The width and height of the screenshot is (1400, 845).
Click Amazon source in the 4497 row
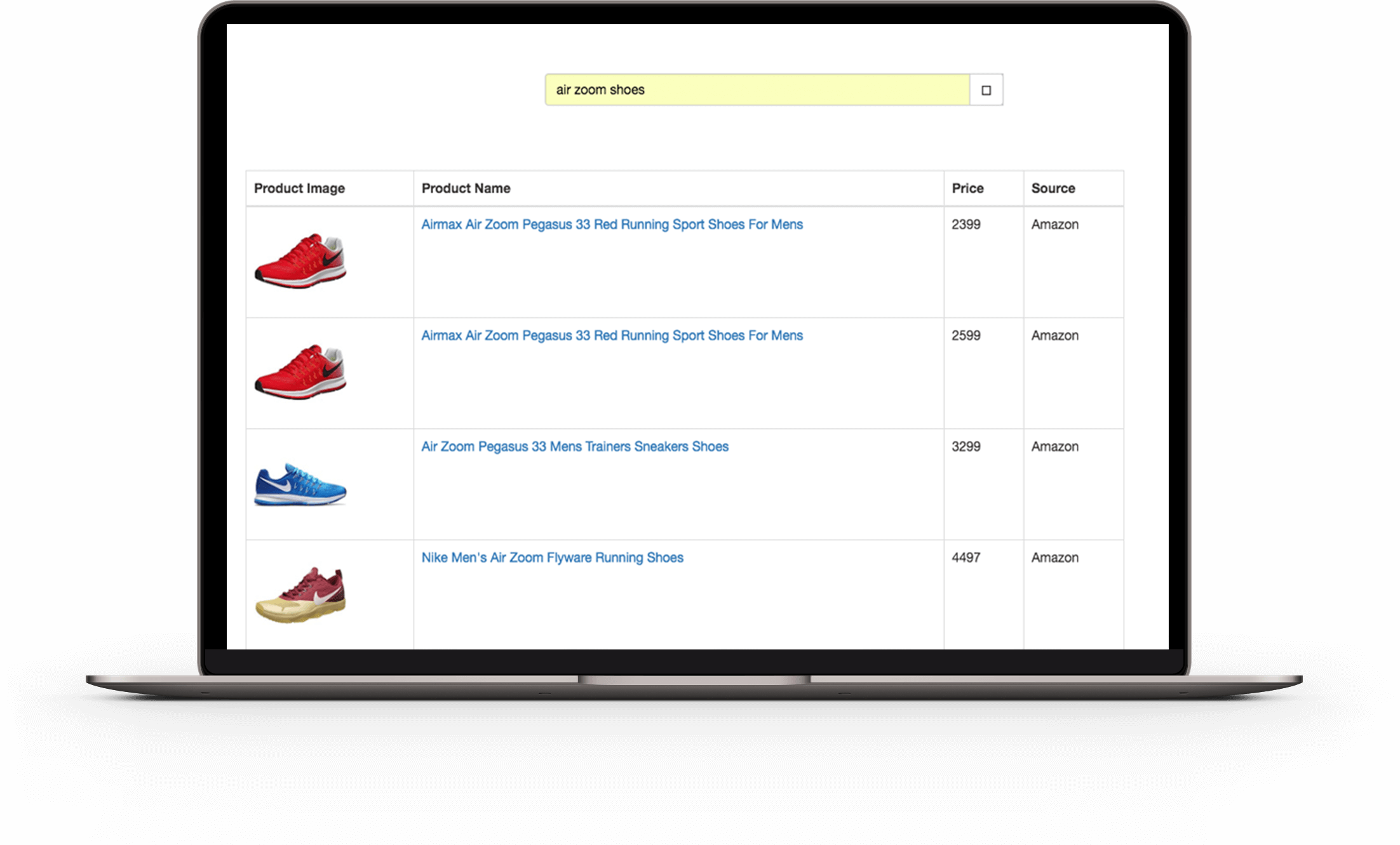(x=1054, y=557)
